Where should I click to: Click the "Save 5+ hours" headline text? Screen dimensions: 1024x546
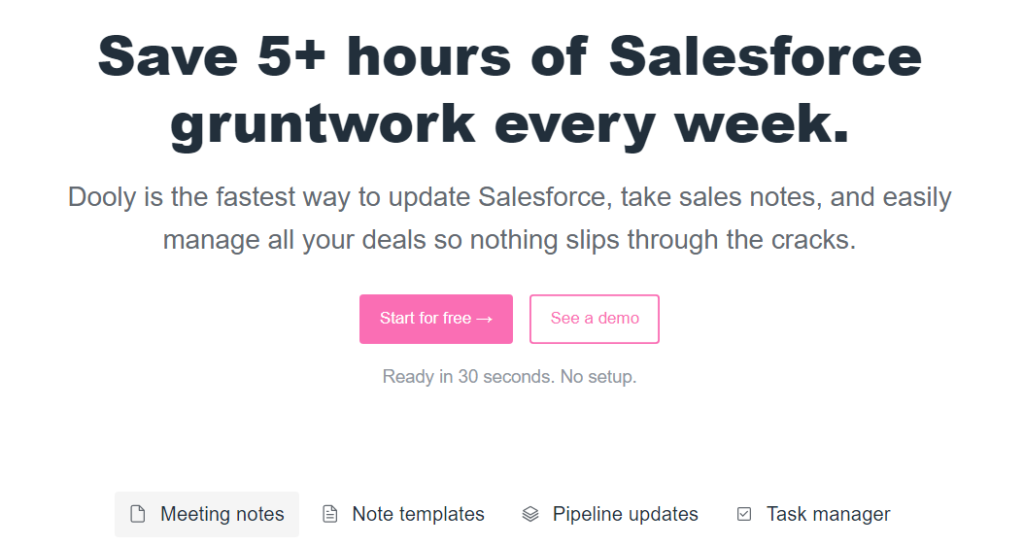[304, 57]
